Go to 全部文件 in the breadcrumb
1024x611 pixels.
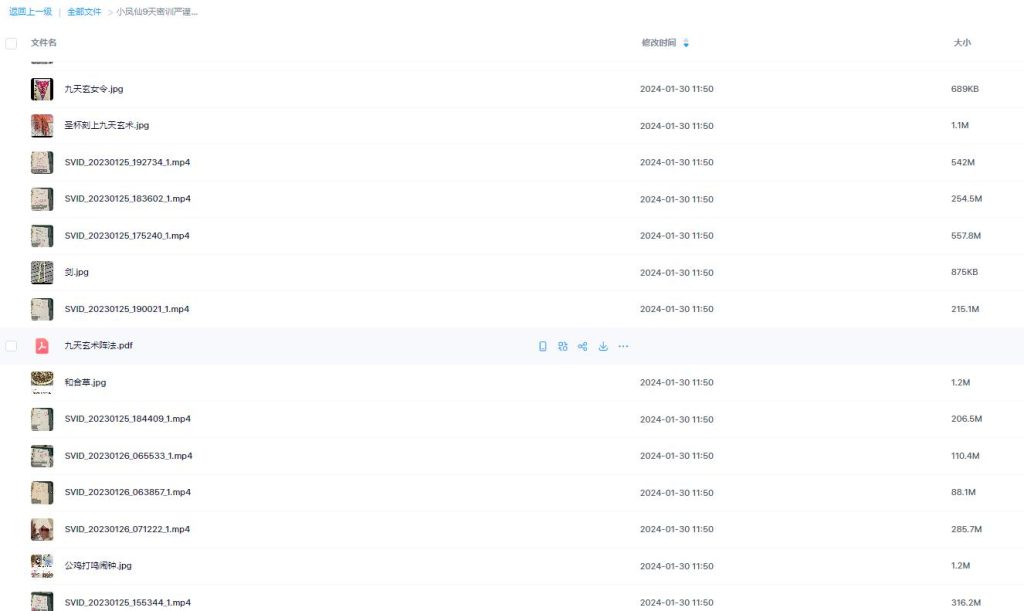84,12
